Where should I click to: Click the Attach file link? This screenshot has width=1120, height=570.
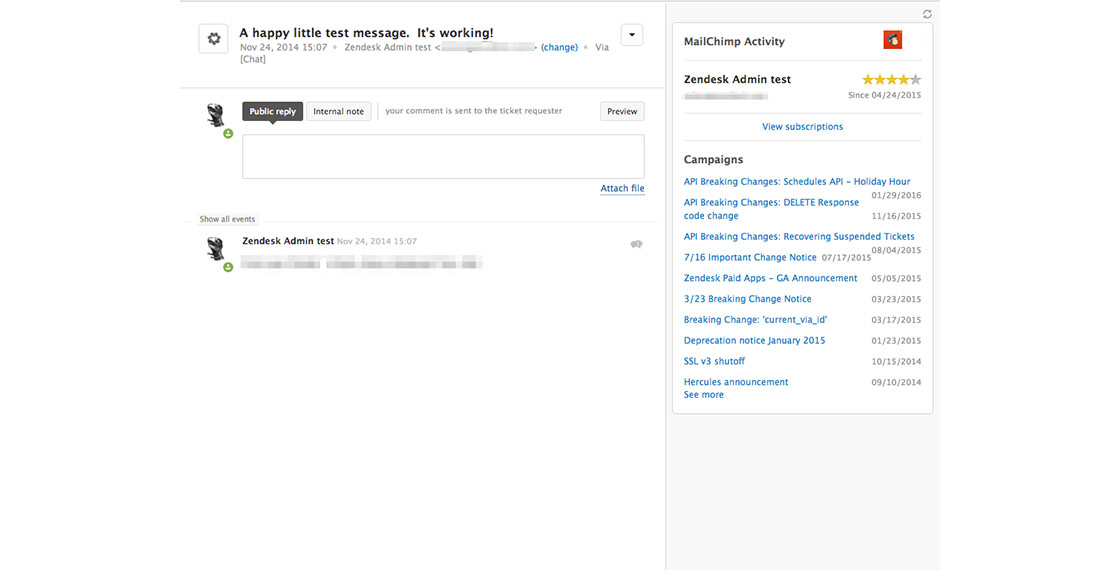622,189
